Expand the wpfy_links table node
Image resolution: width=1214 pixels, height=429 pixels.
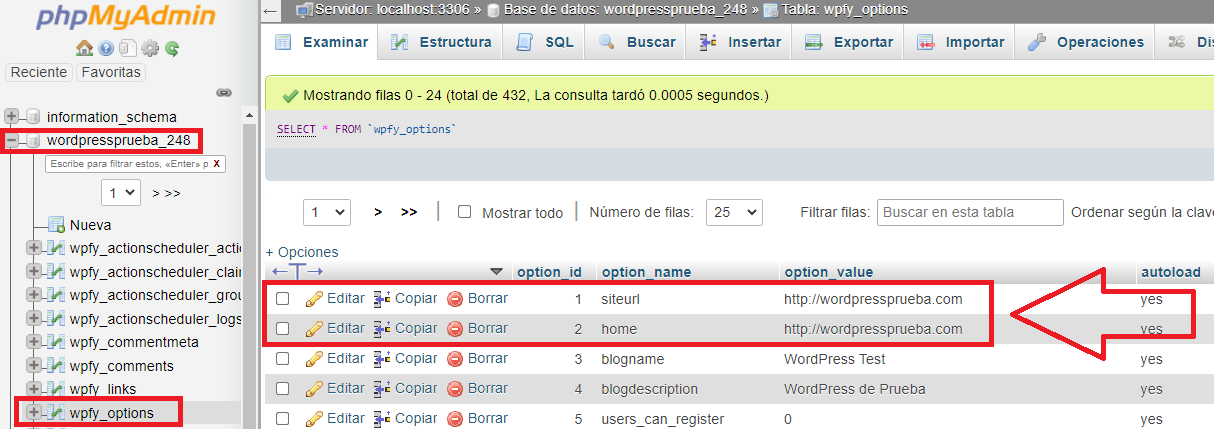[x=34, y=389]
